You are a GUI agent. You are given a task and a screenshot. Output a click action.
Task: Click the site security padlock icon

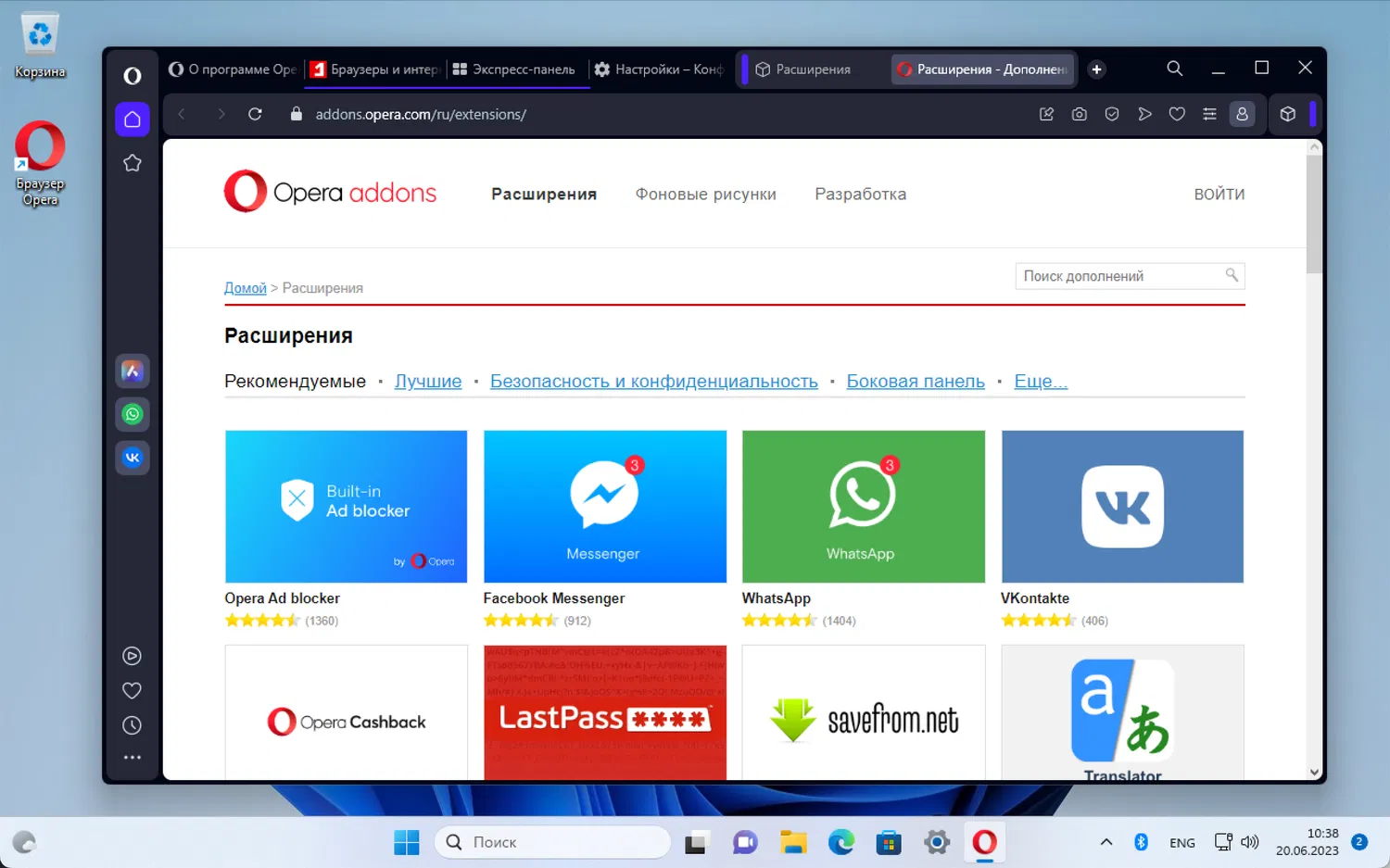(297, 114)
